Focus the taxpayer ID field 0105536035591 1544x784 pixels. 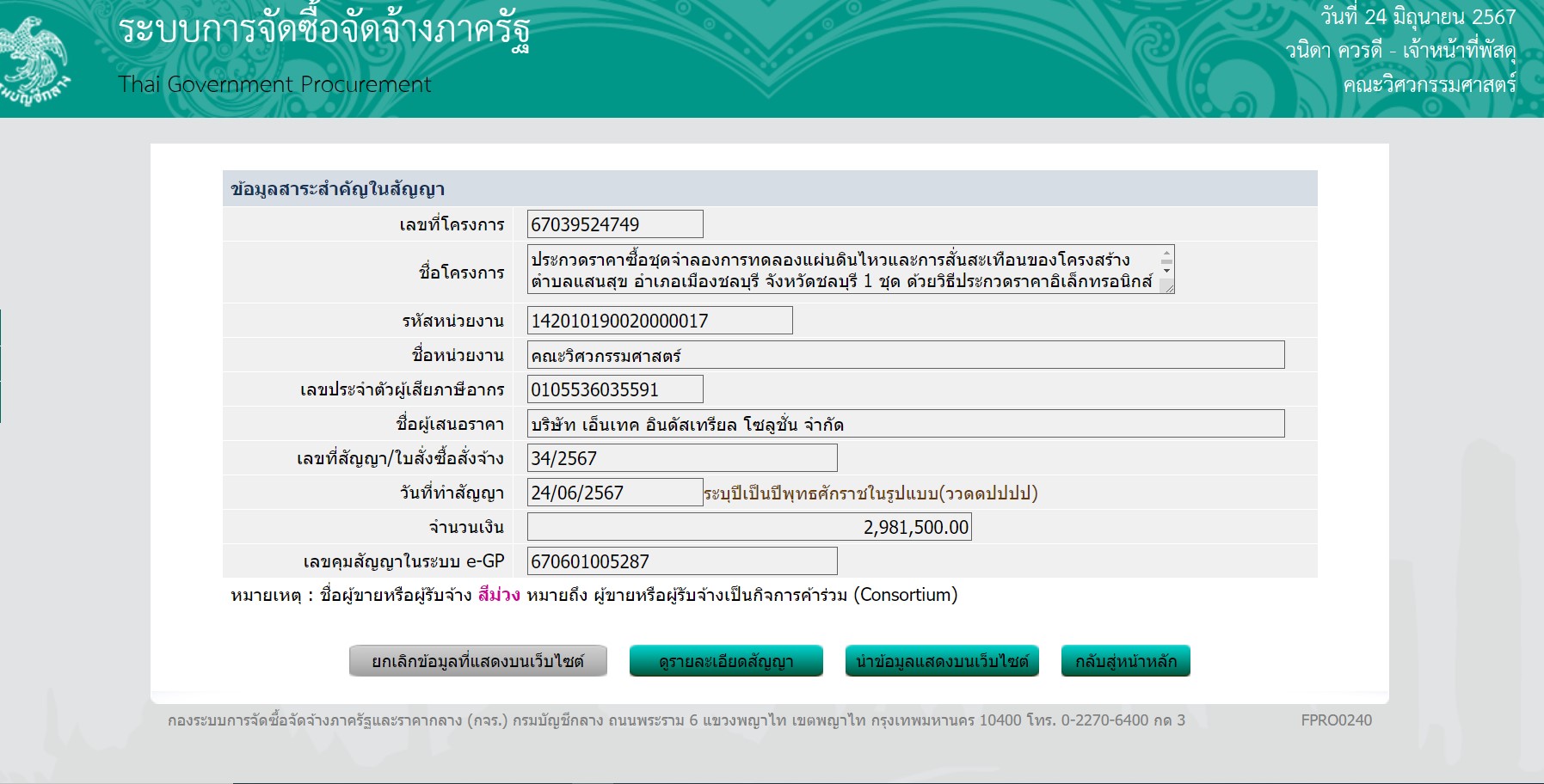(x=614, y=389)
